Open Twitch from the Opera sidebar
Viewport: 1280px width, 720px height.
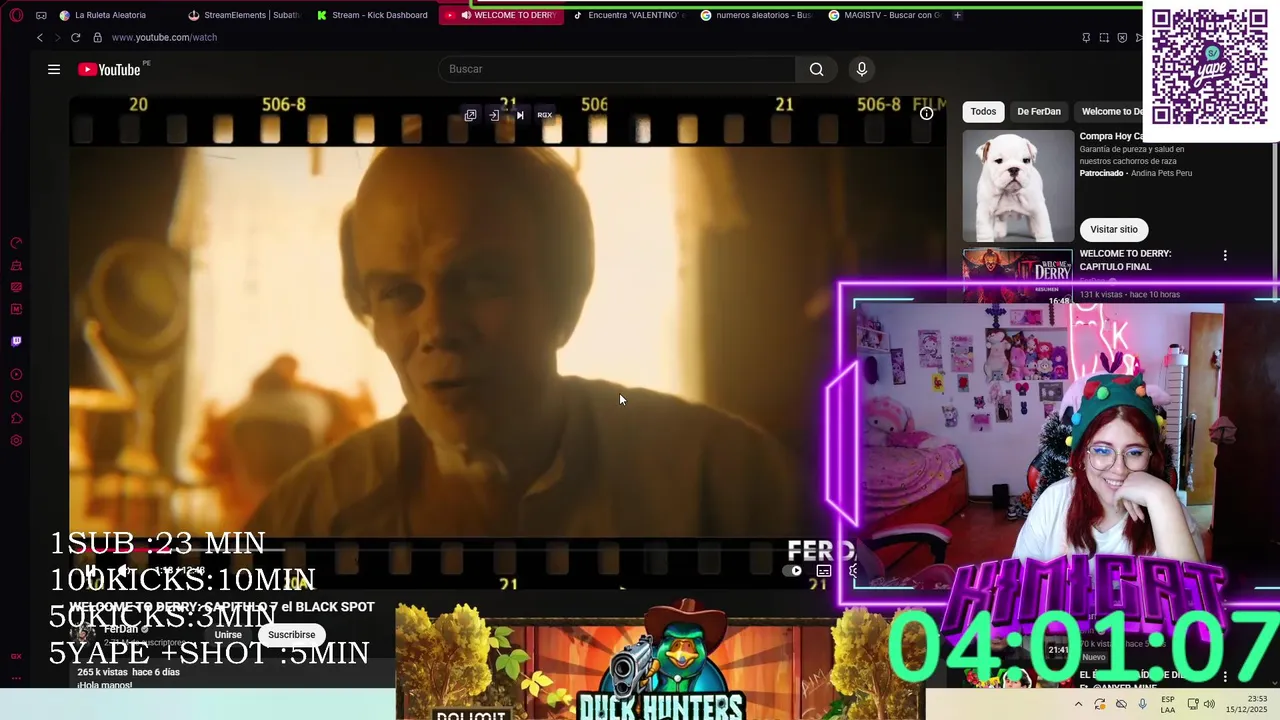coord(16,341)
